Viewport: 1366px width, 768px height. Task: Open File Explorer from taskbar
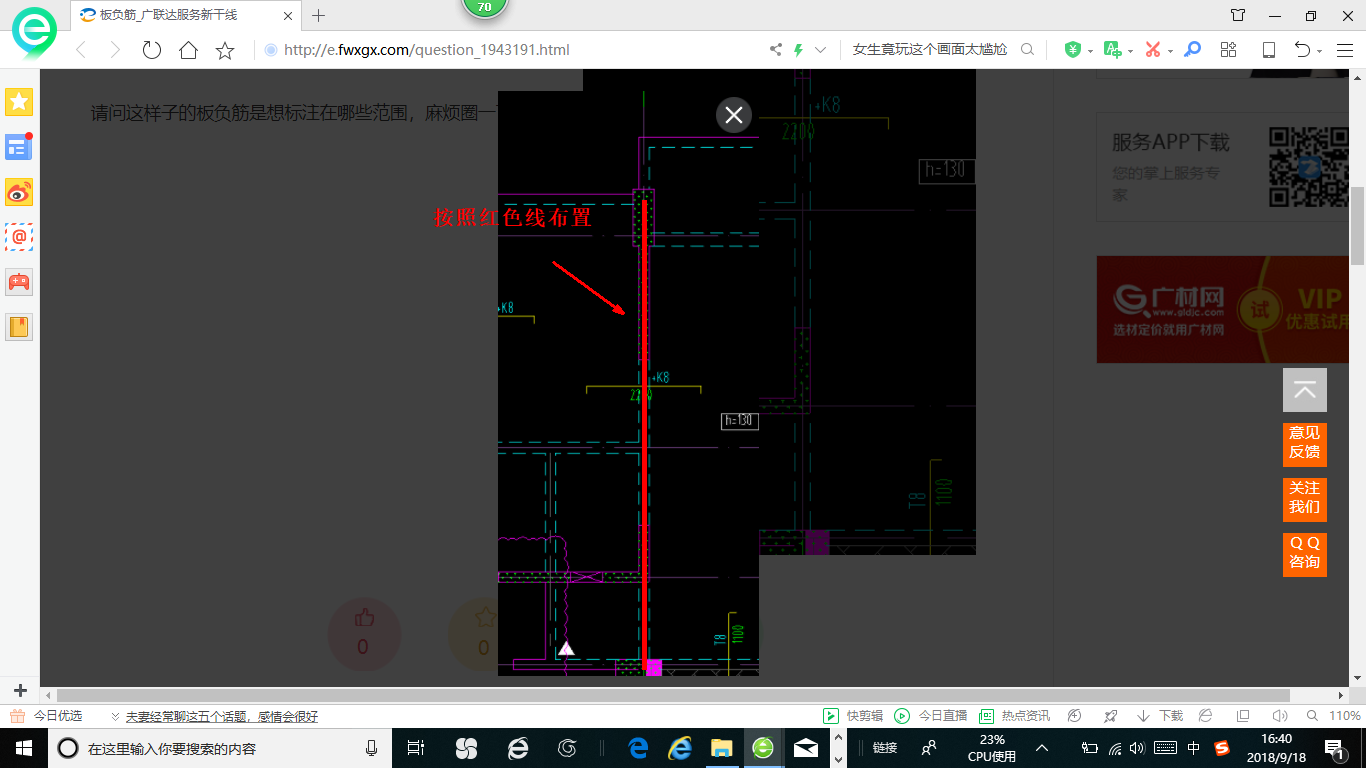(x=721, y=747)
